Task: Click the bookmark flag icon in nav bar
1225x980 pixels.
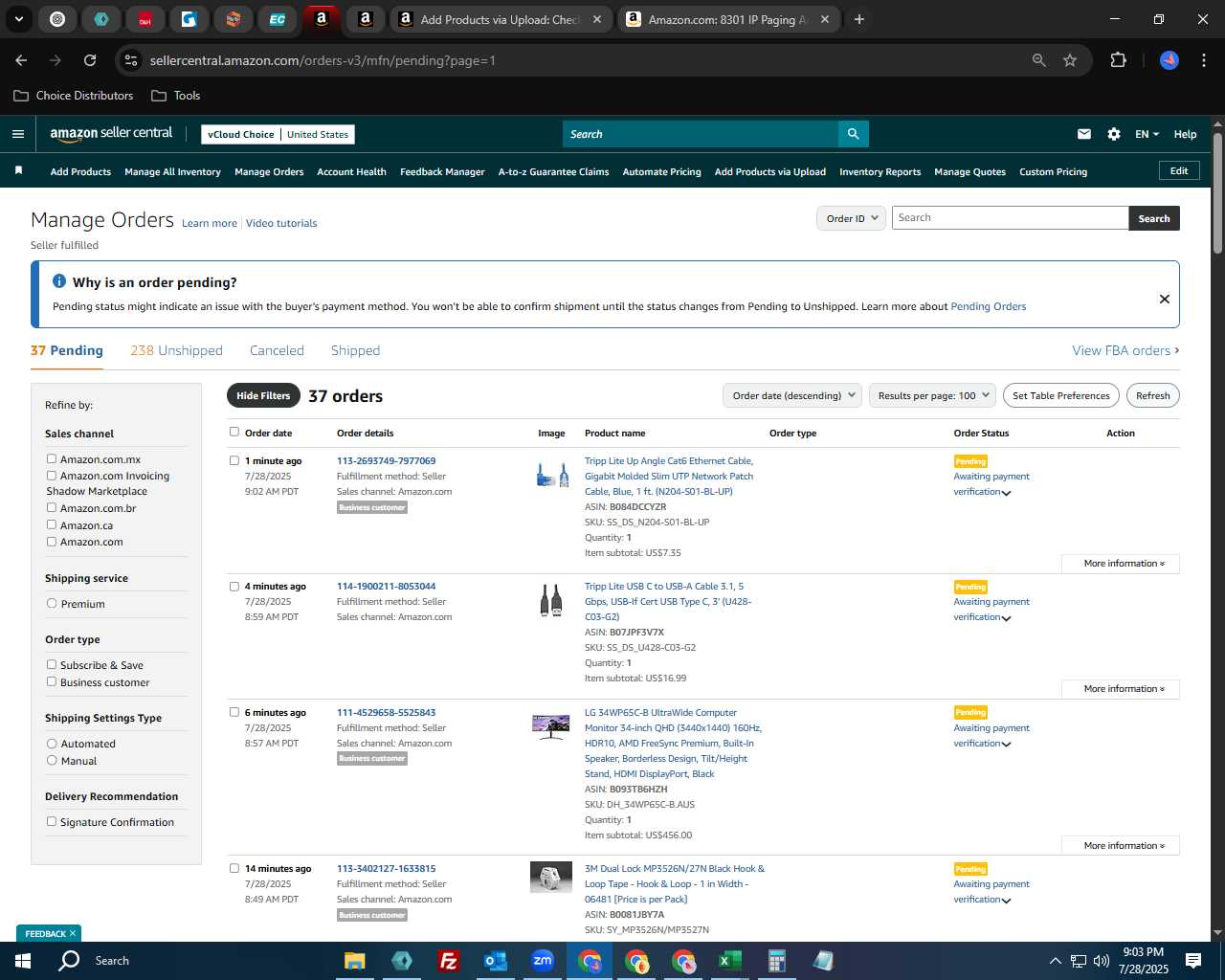Action: pyautogui.click(x=18, y=171)
